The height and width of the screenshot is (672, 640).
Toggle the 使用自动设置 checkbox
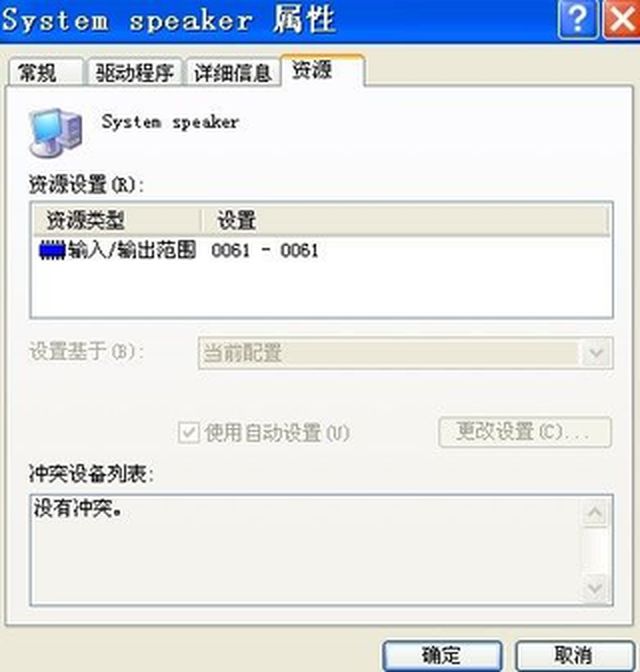click(189, 432)
